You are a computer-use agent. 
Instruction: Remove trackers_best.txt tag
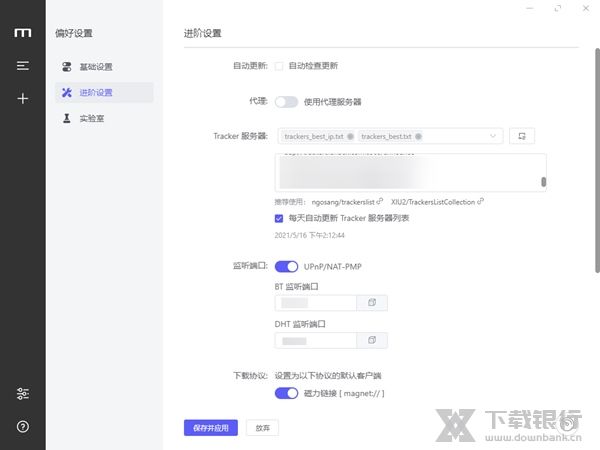coord(419,137)
